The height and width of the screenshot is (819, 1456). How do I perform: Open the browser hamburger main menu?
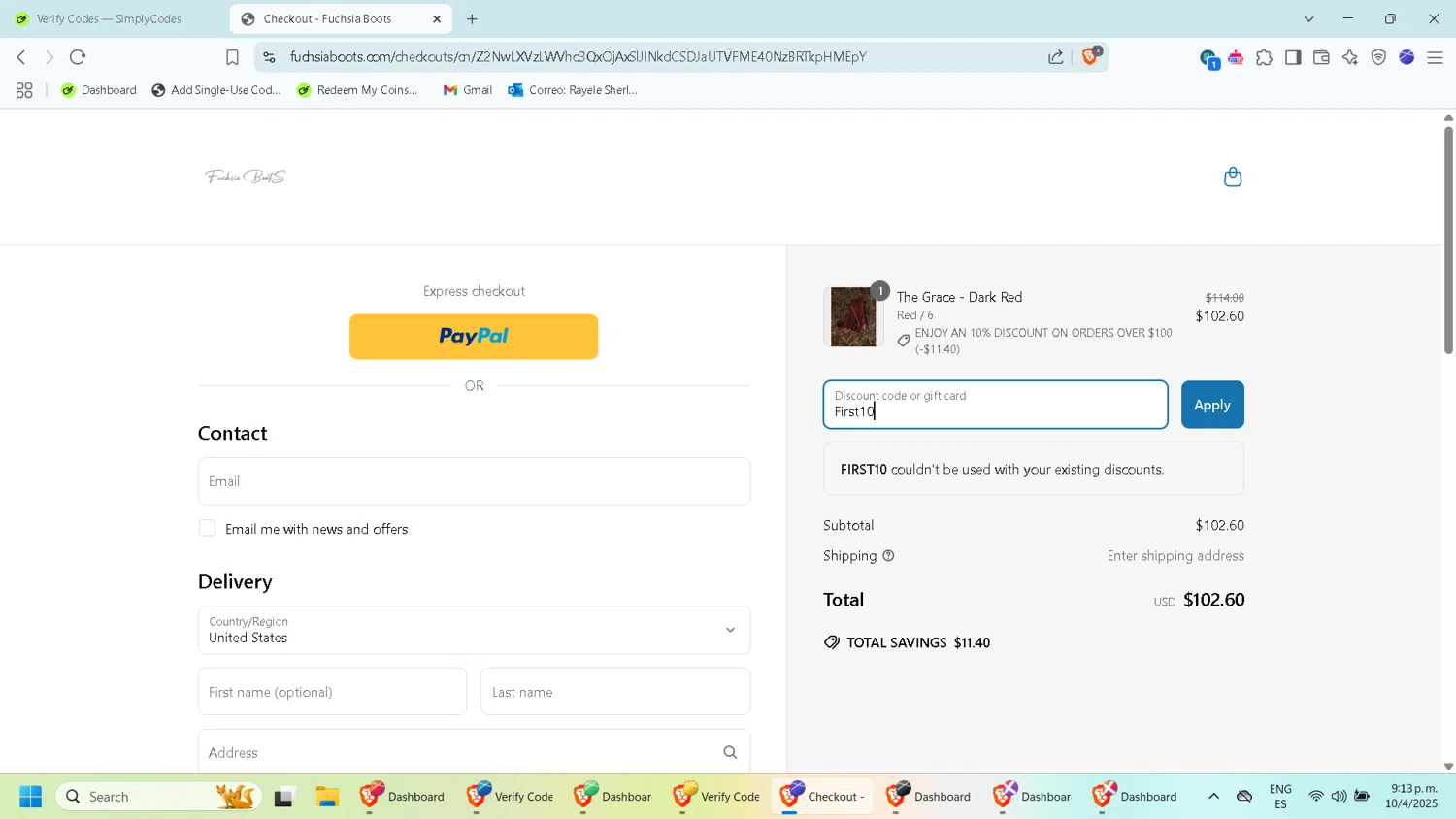(1436, 58)
